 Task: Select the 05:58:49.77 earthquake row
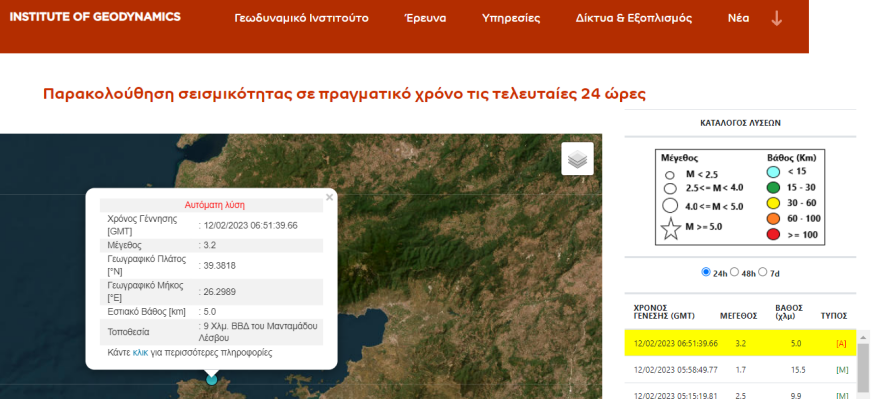pos(740,370)
